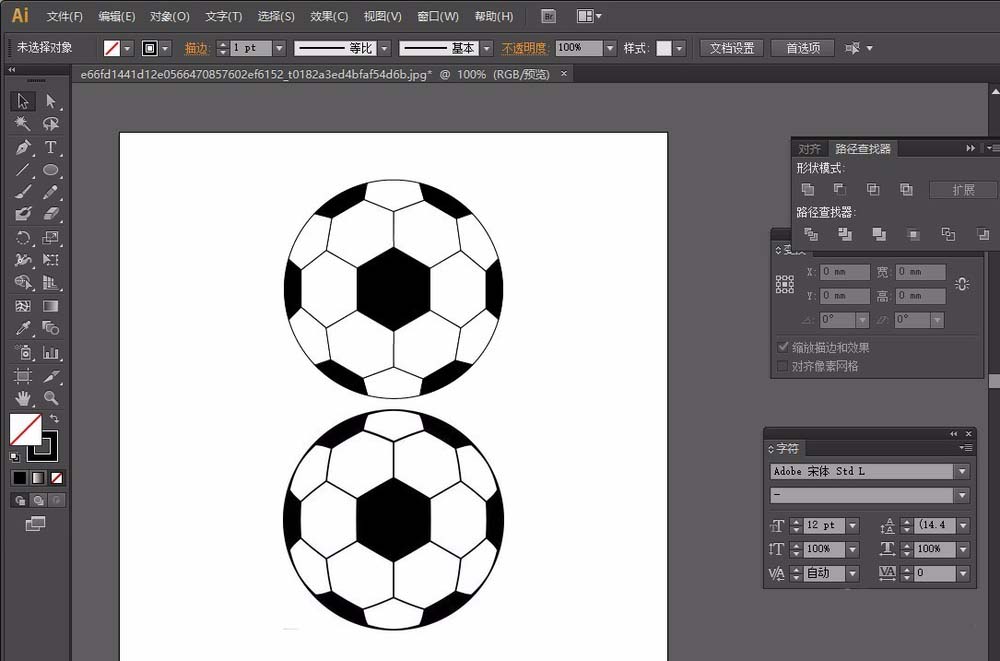
Task: Open the stroke weight 1 pt dropdown
Action: 279,48
